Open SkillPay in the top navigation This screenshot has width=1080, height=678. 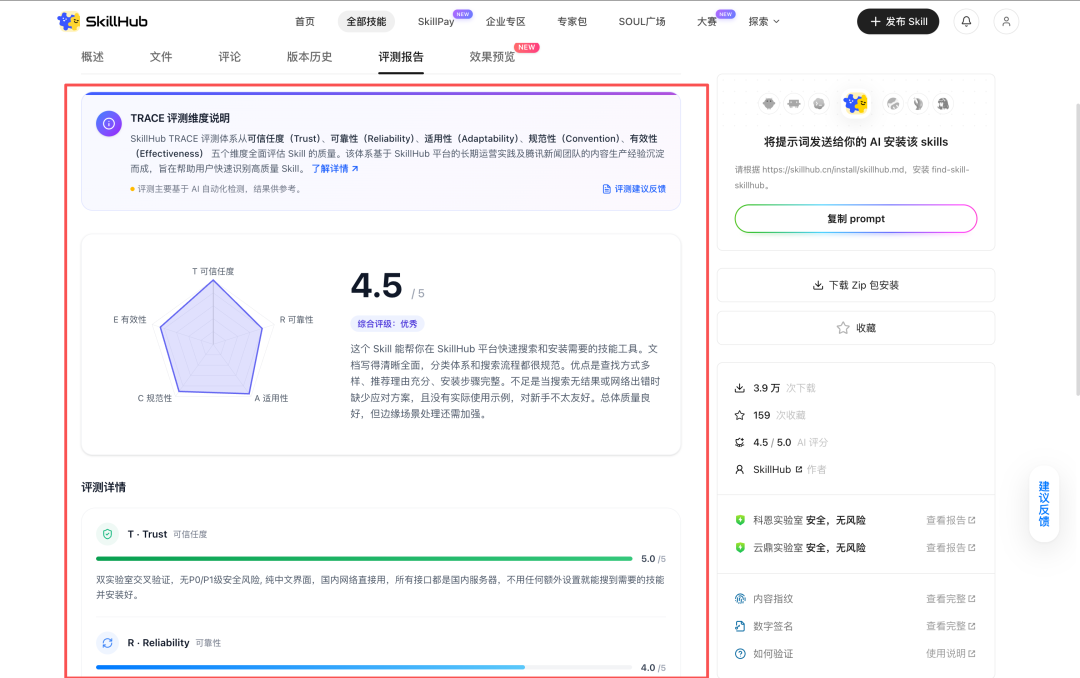(x=436, y=21)
